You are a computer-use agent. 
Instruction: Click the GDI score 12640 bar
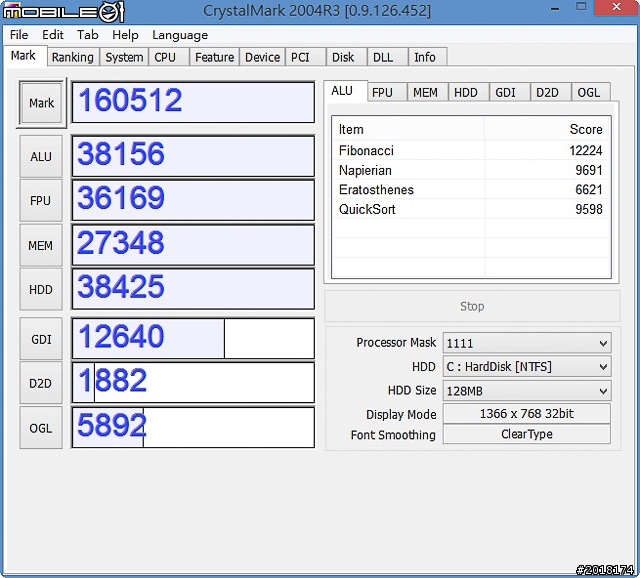(193, 338)
